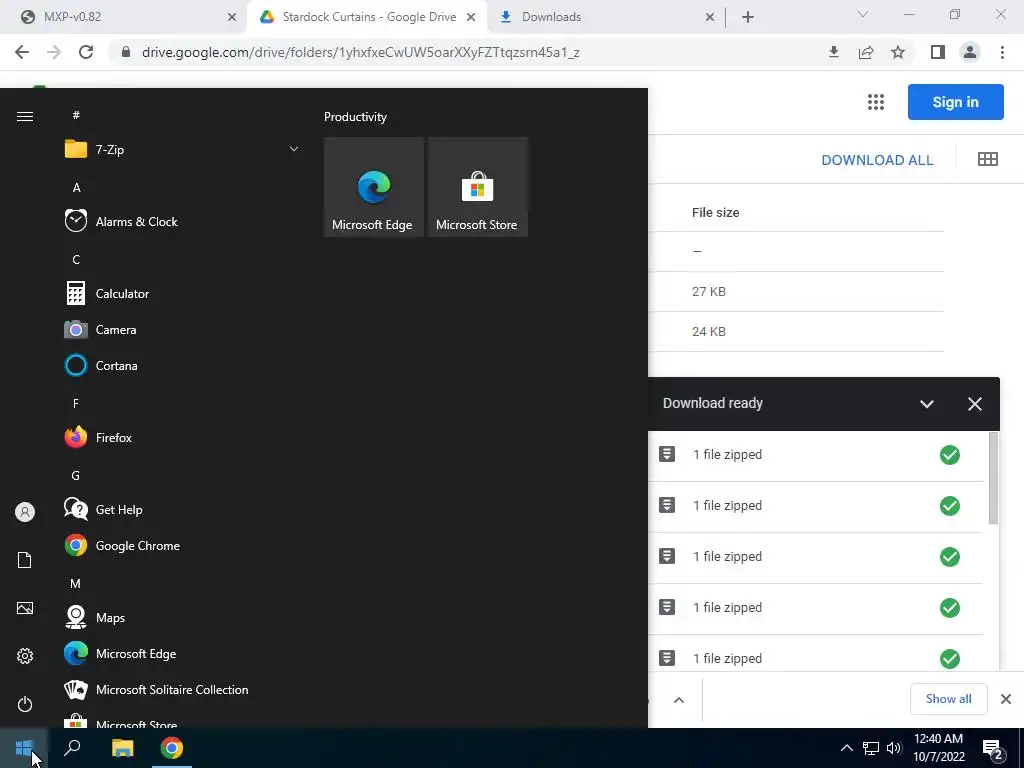Open Chrome three-dot menu
The width and height of the screenshot is (1024, 768).
(x=1002, y=52)
